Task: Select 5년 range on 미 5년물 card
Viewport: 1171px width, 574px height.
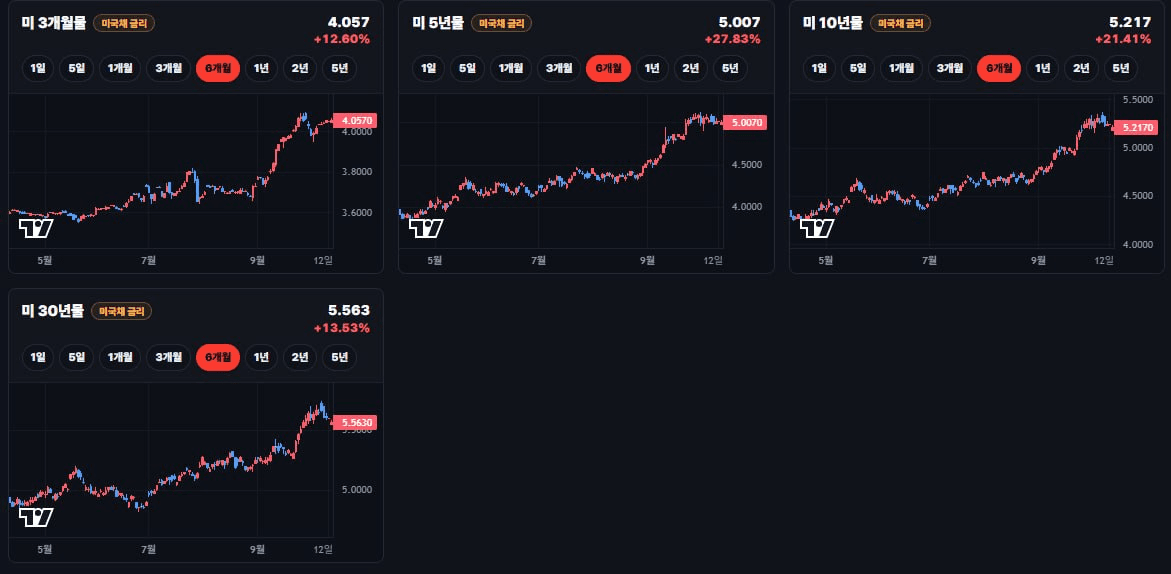Action: [x=730, y=69]
